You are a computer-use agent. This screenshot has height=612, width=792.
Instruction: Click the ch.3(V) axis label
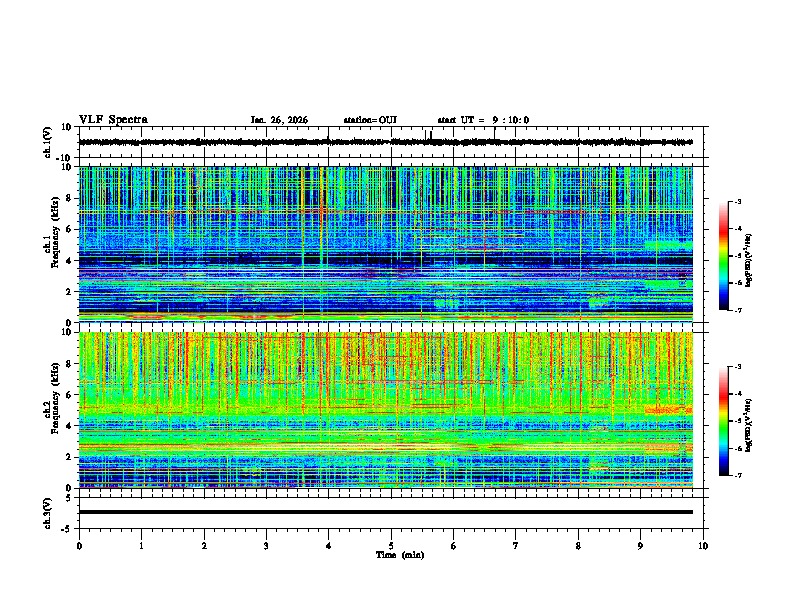[47, 513]
